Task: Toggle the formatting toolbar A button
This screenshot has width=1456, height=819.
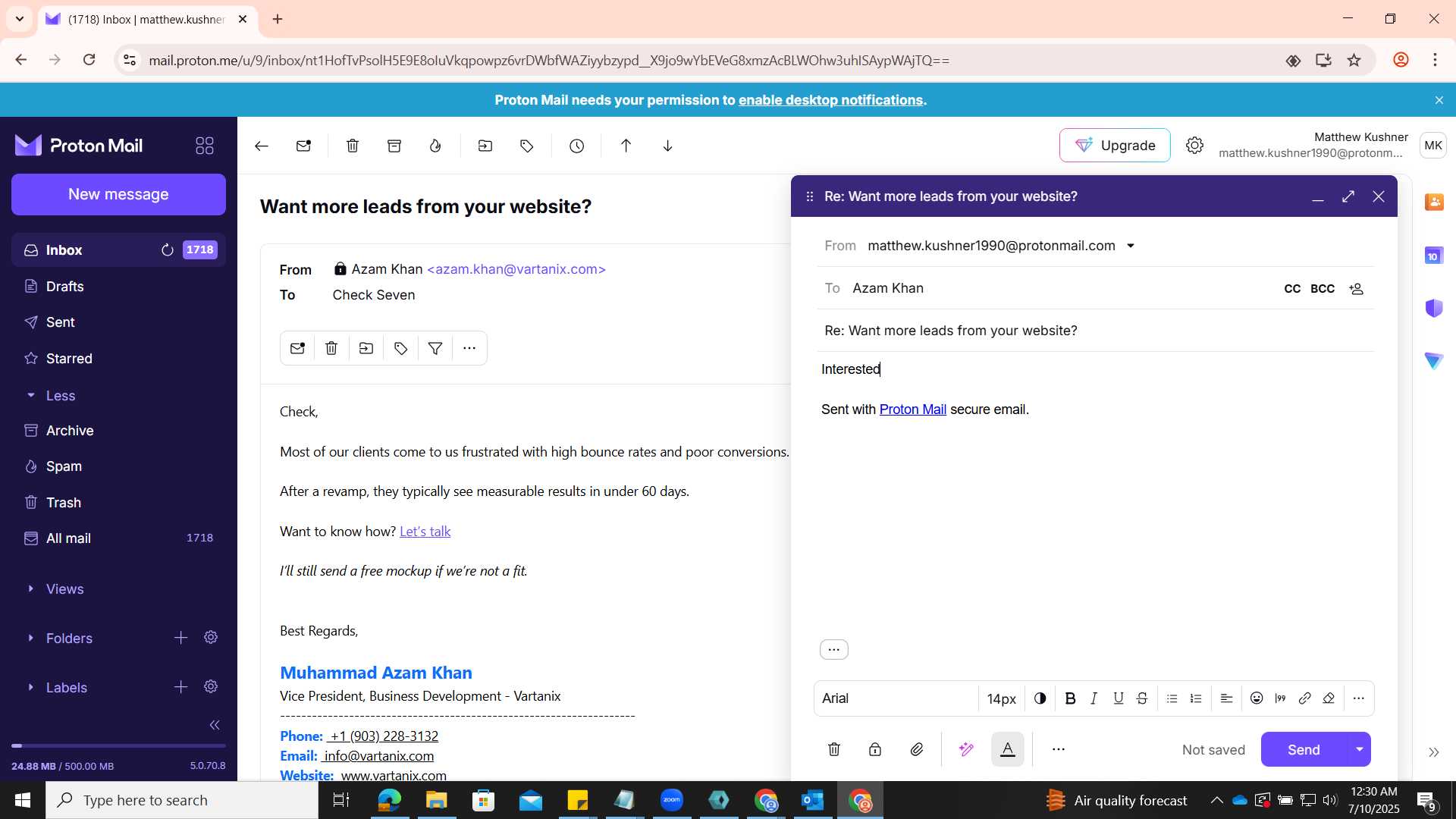Action: 1008,749
